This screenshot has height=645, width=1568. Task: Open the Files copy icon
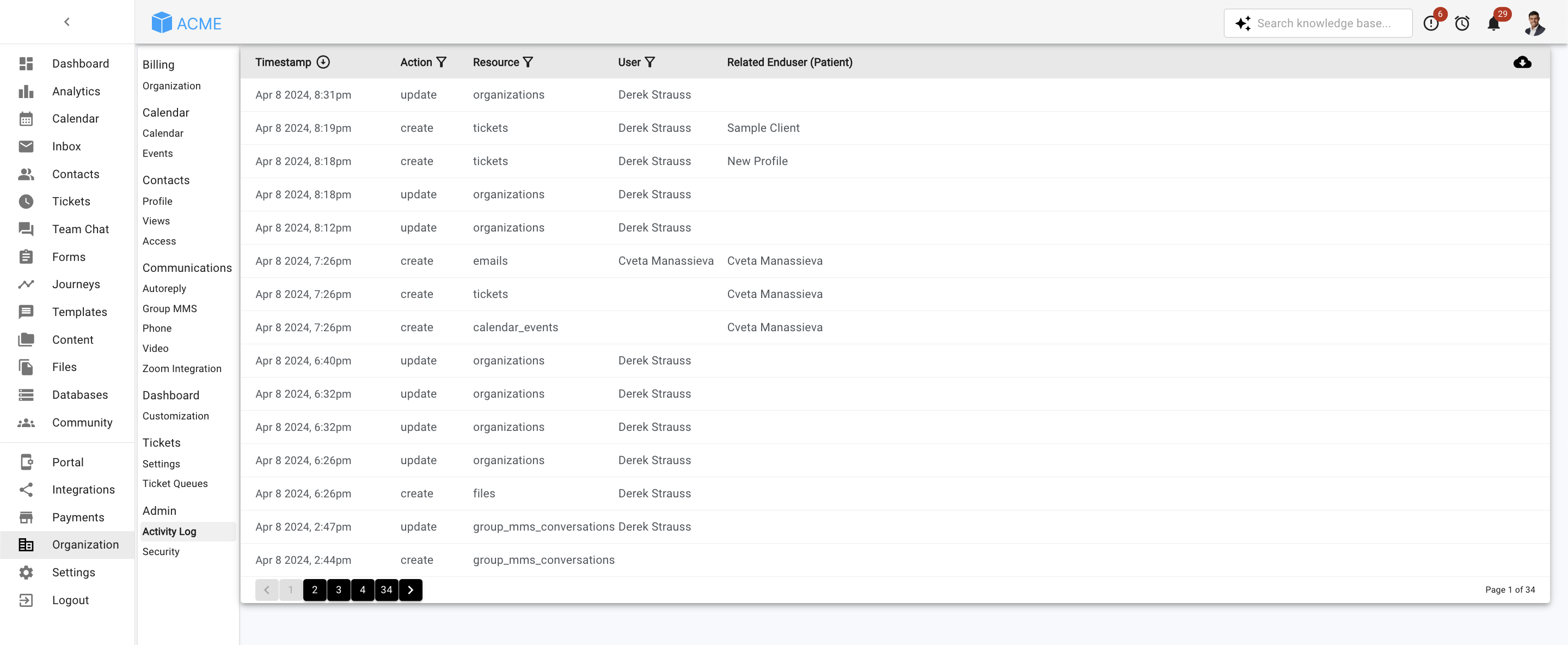[26, 367]
